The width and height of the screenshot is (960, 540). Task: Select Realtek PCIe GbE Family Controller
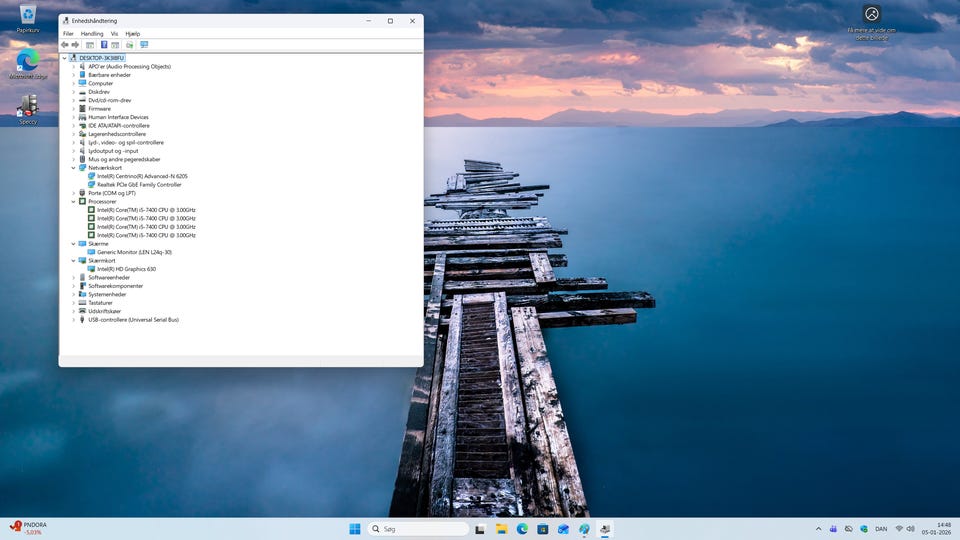pos(139,185)
